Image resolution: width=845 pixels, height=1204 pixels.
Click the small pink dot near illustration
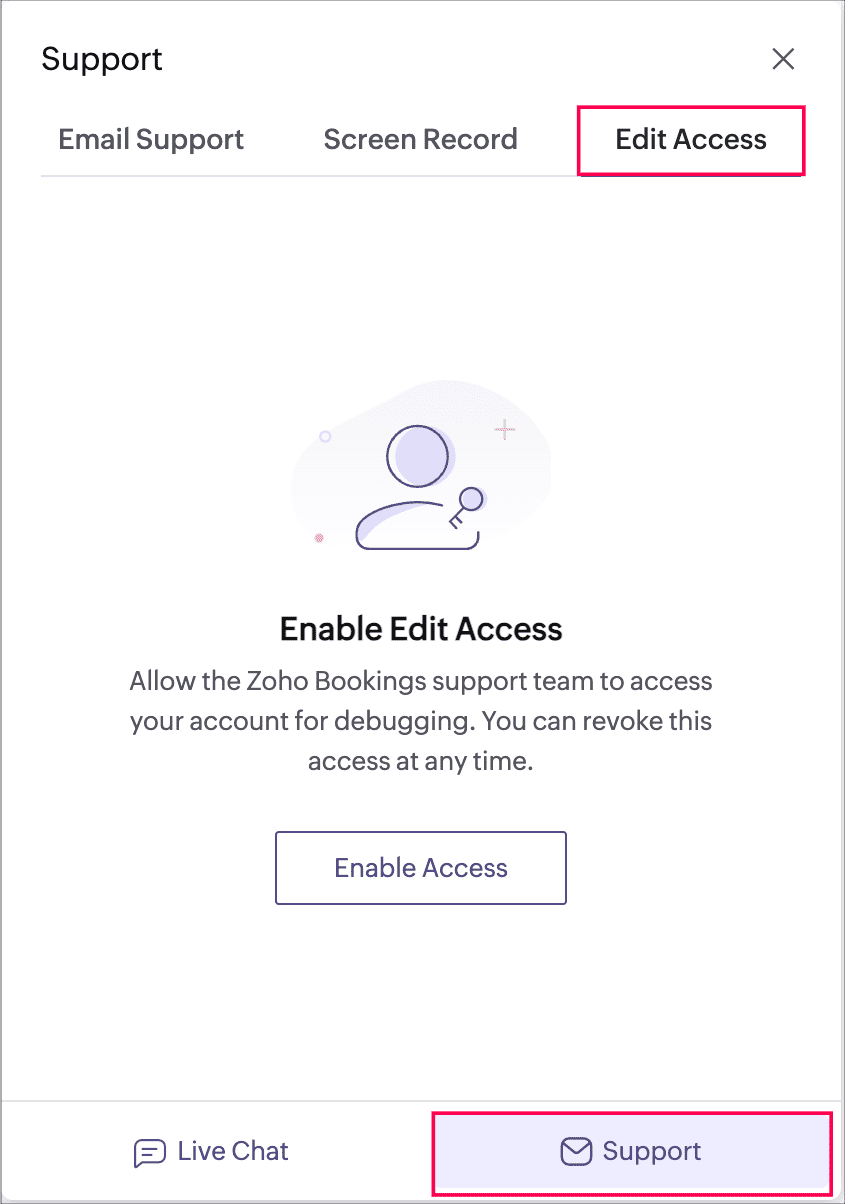tap(320, 538)
